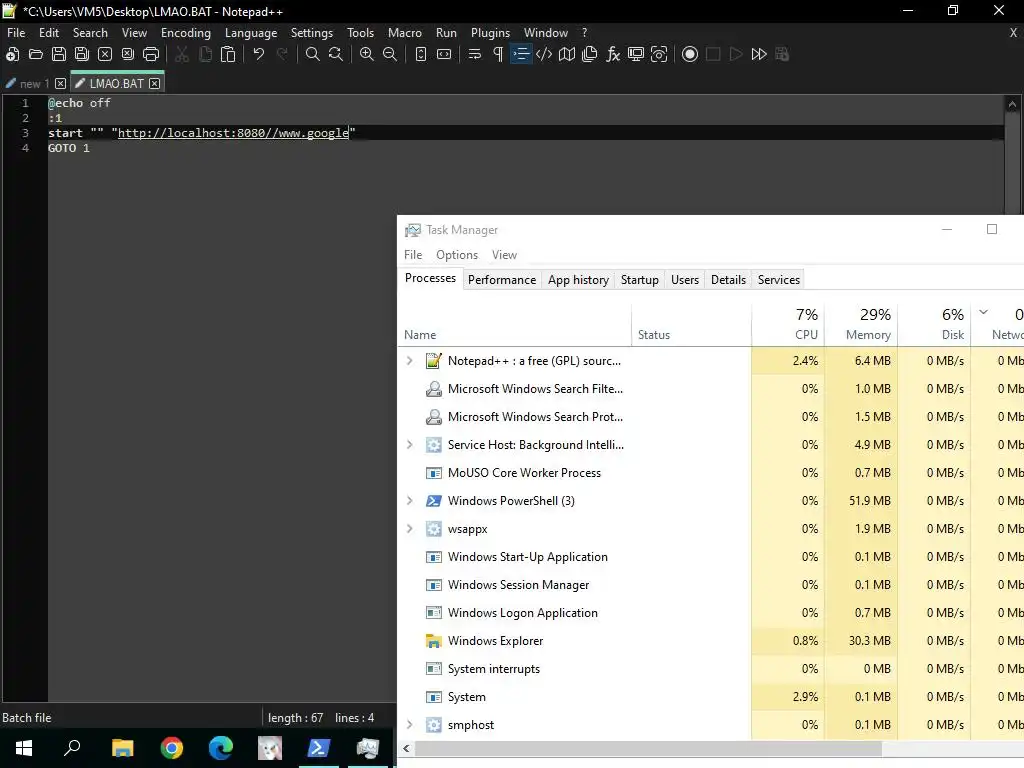Click the Zoom Out toolbar icon

[390, 54]
